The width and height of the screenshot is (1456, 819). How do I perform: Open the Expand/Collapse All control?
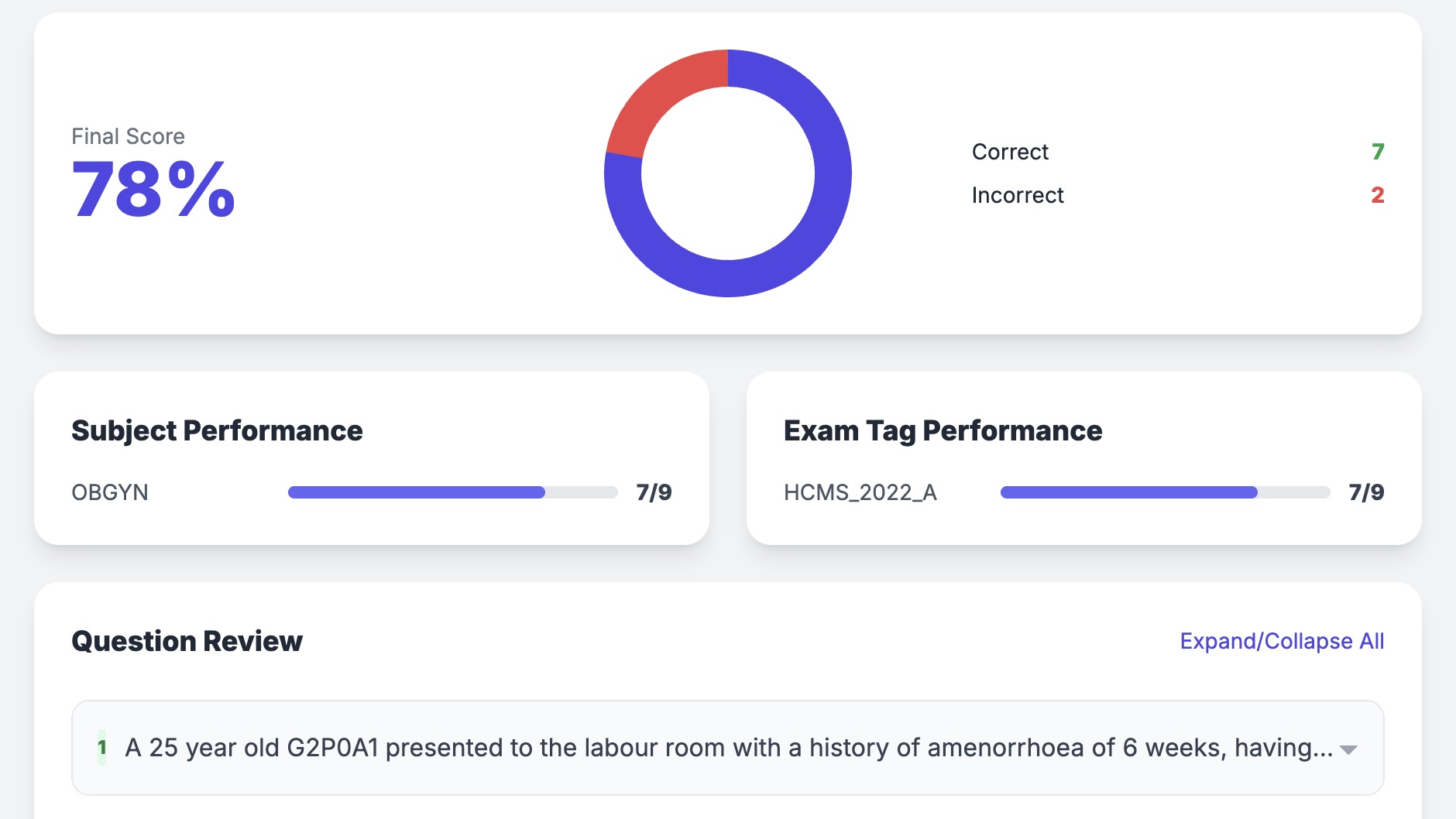[1282, 641]
